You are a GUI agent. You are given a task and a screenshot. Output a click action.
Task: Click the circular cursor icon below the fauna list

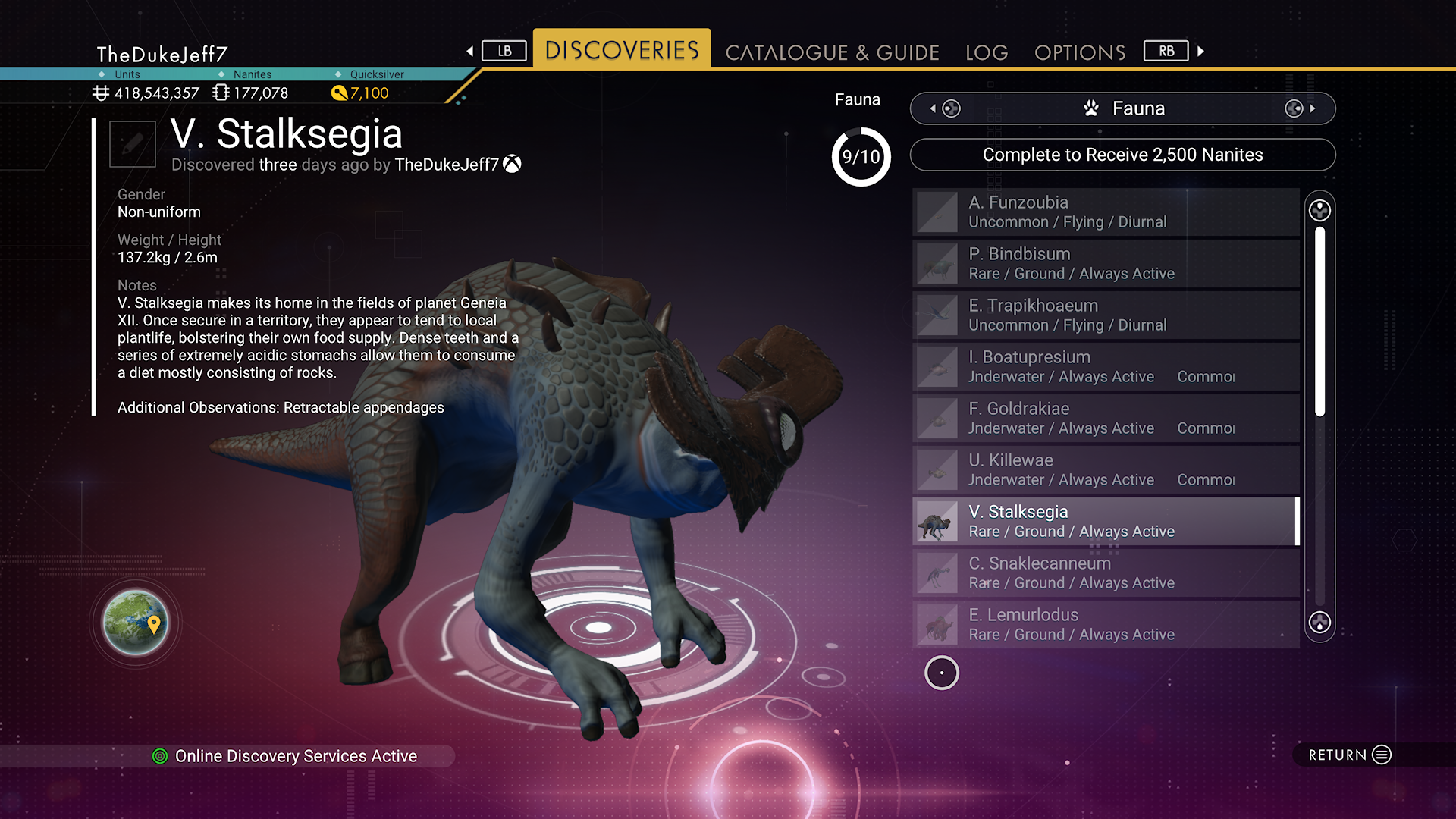coord(942,673)
